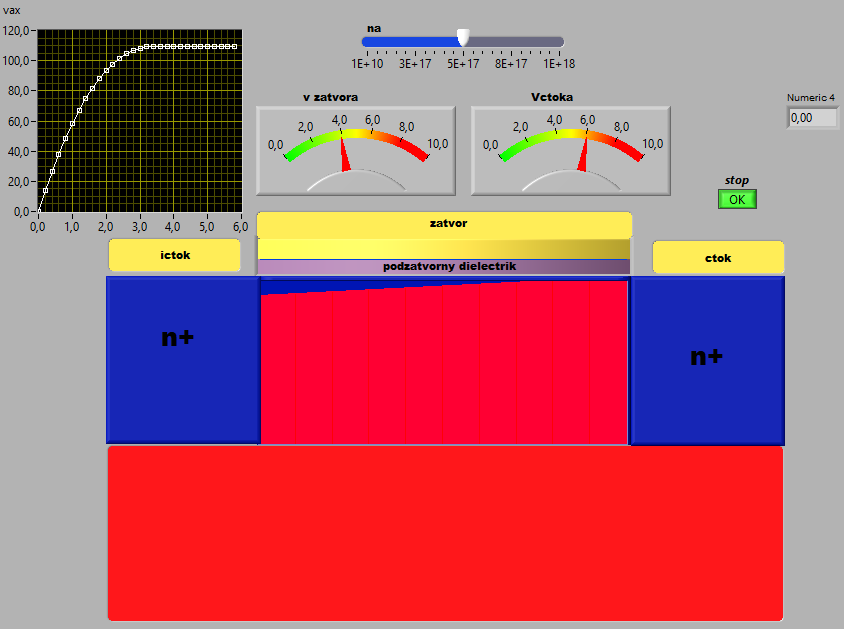Click the v zatvora gauge needle
The image size is (844, 629).
click(344, 154)
